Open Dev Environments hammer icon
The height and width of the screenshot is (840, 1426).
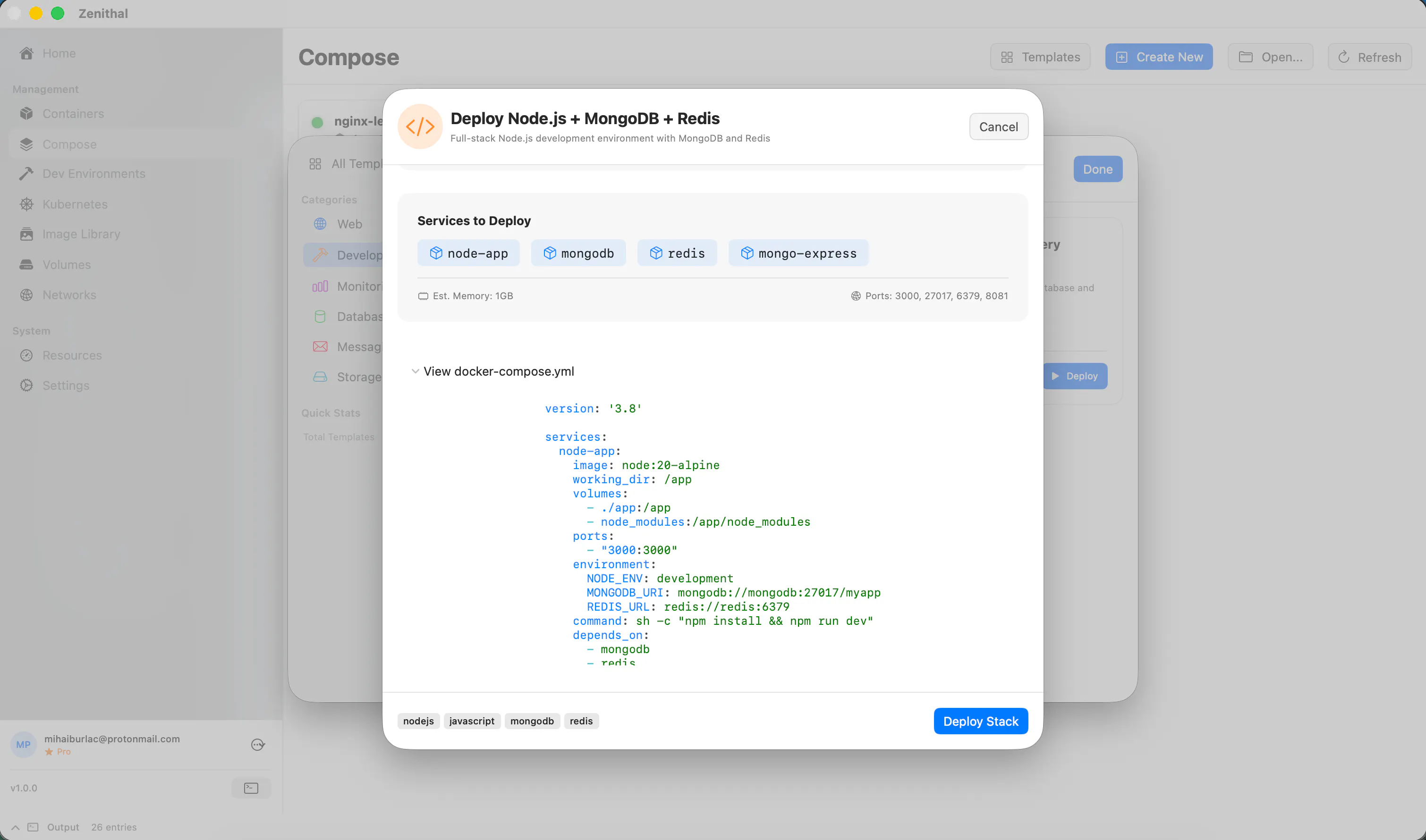tap(26, 174)
